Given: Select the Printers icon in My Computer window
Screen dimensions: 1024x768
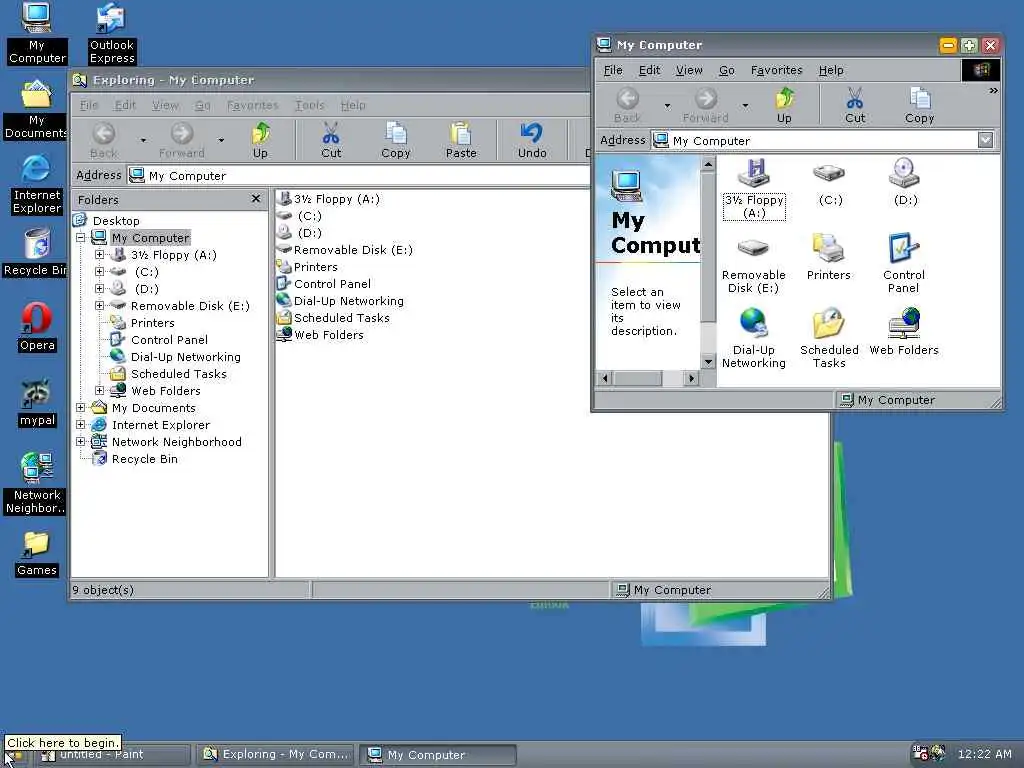Looking at the screenshot, I should [829, 257].
